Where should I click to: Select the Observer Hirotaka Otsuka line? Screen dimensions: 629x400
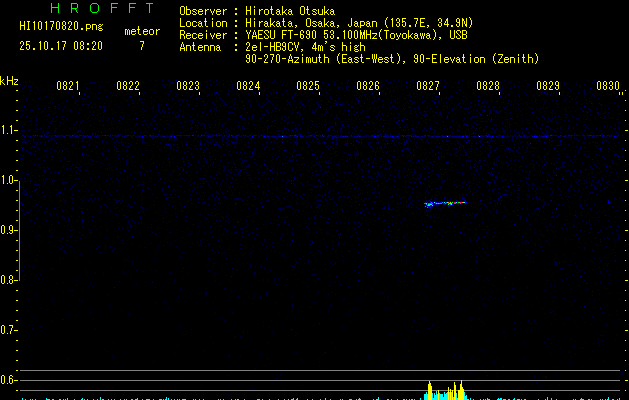click(x=257, y=11)
